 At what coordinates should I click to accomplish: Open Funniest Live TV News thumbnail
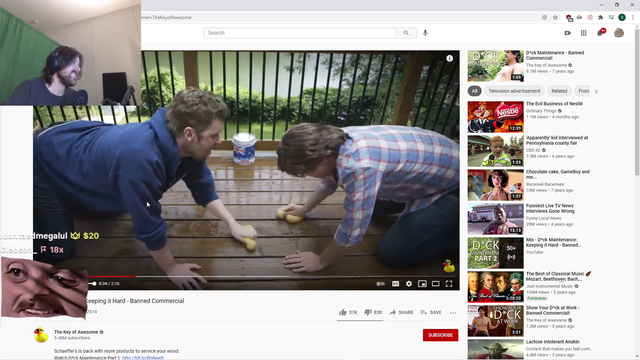point(496,219)
